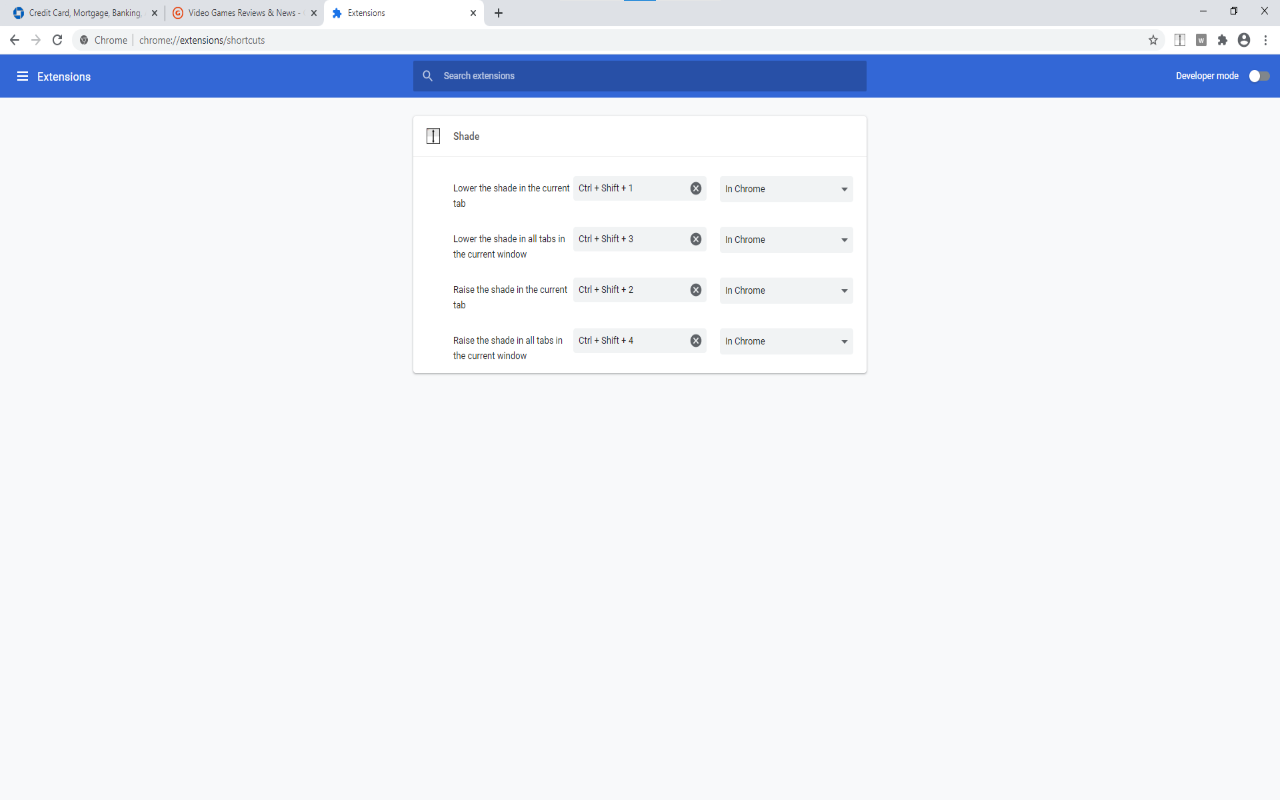Click the search magnifier icon
The width and height of the screenshot is (1280, 800).
[x=428, y=76]
